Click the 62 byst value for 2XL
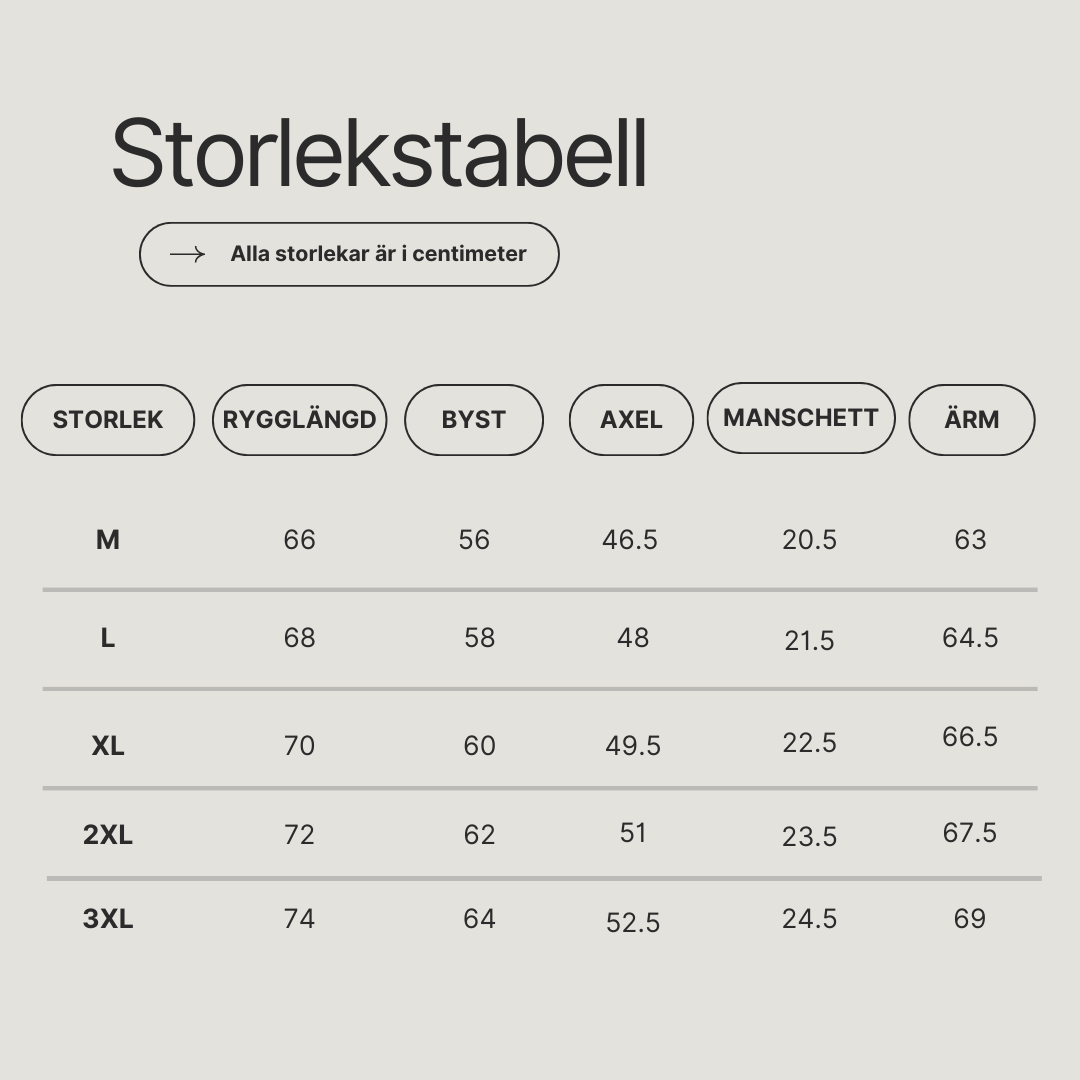The height and width of the screenshot is (1080, 1080). tap(479, 834)
